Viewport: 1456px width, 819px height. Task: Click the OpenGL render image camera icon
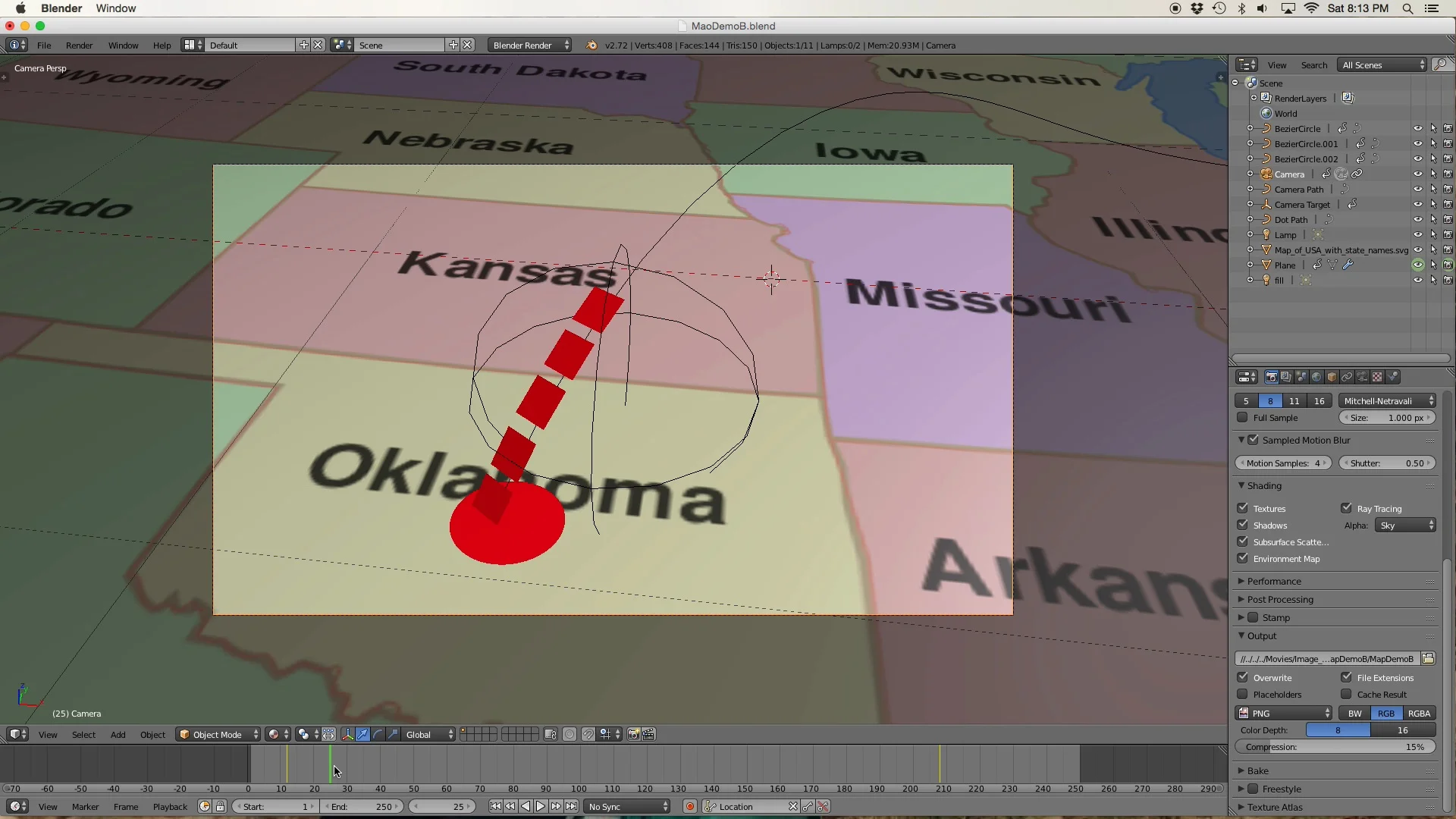[633, 734]
